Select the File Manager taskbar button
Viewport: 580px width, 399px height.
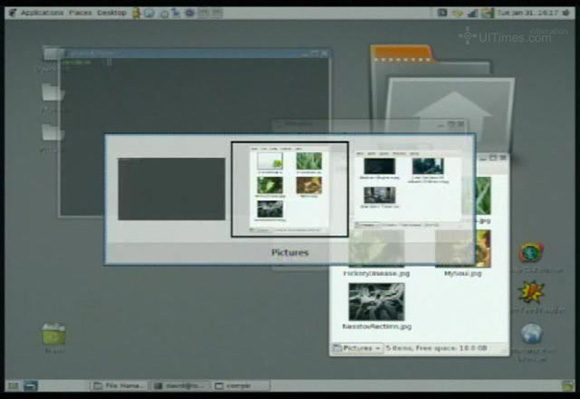point(119,386)
